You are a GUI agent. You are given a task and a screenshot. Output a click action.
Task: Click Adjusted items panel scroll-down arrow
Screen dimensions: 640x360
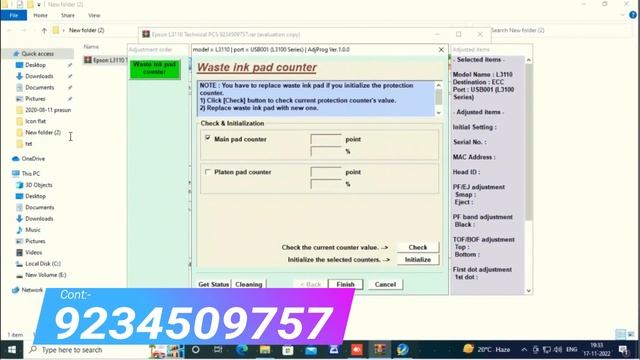coord(529,291)
